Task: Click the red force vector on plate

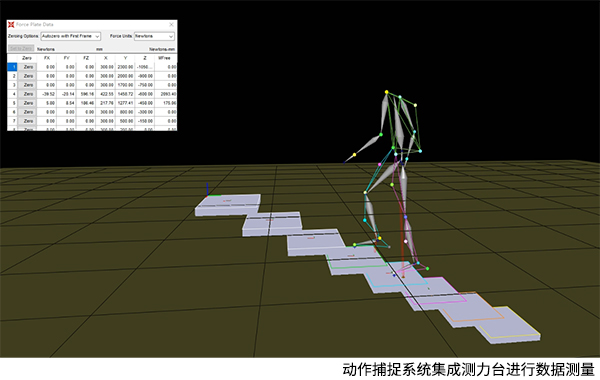Action: [402, 237]
